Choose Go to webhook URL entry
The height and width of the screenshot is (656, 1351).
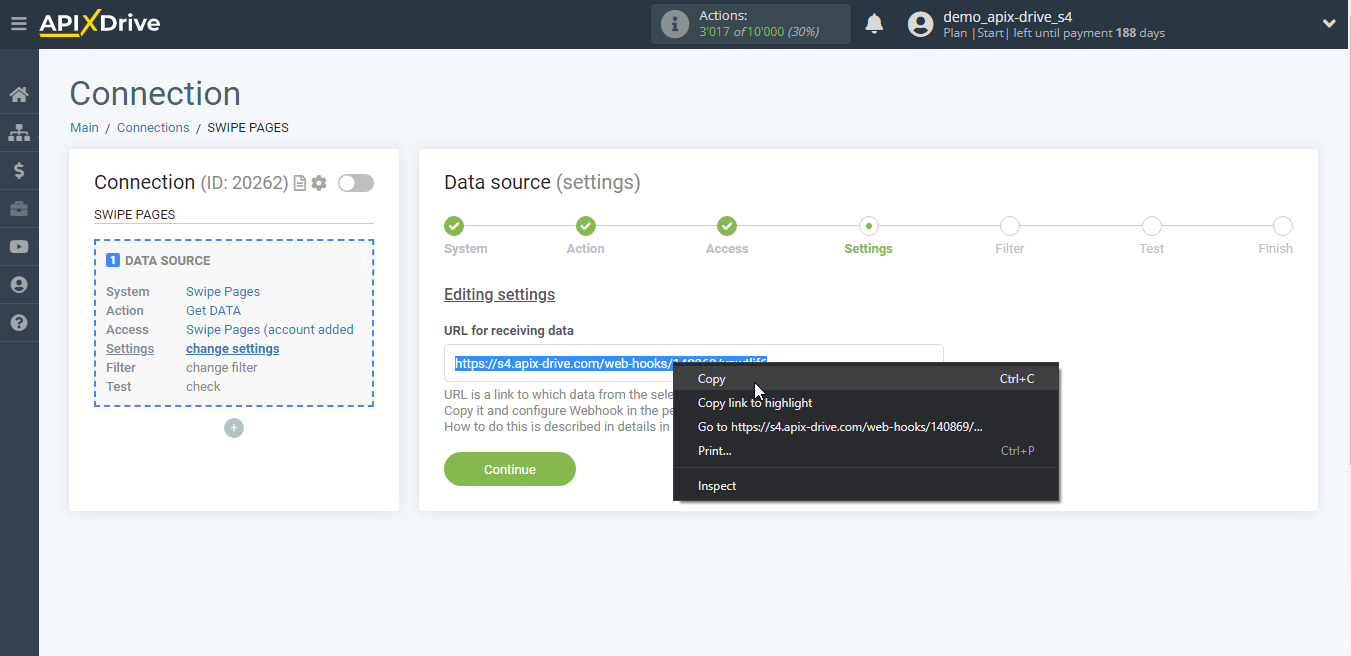pyautogui.click(x=866, y=427)
